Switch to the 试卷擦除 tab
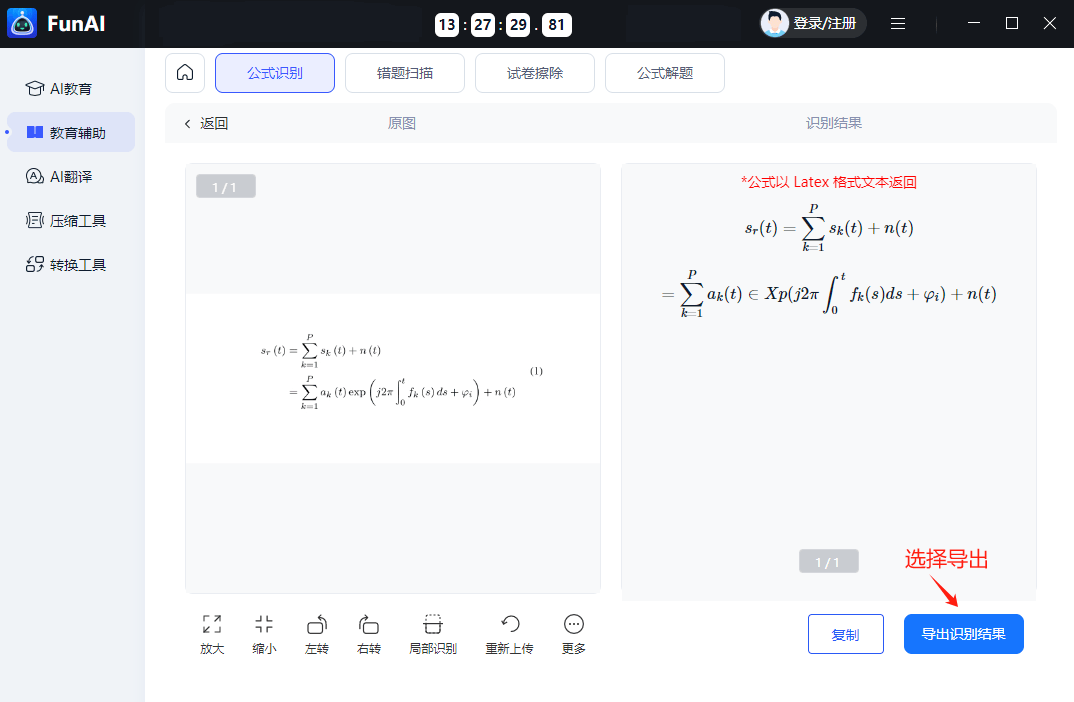Viewport: 1074px width, 702px height. 535,73
